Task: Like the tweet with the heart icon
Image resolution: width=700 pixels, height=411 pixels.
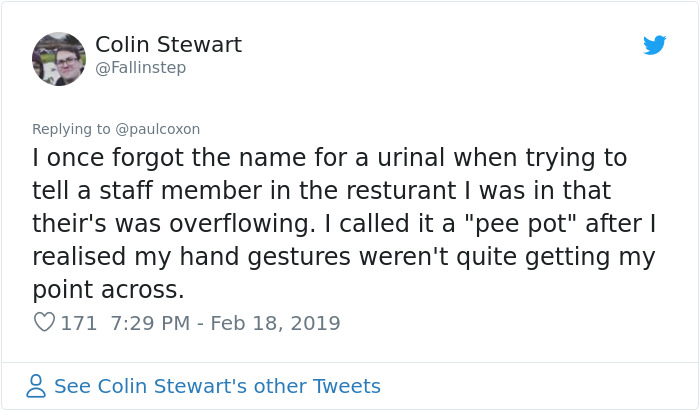Action: (44, 323)
